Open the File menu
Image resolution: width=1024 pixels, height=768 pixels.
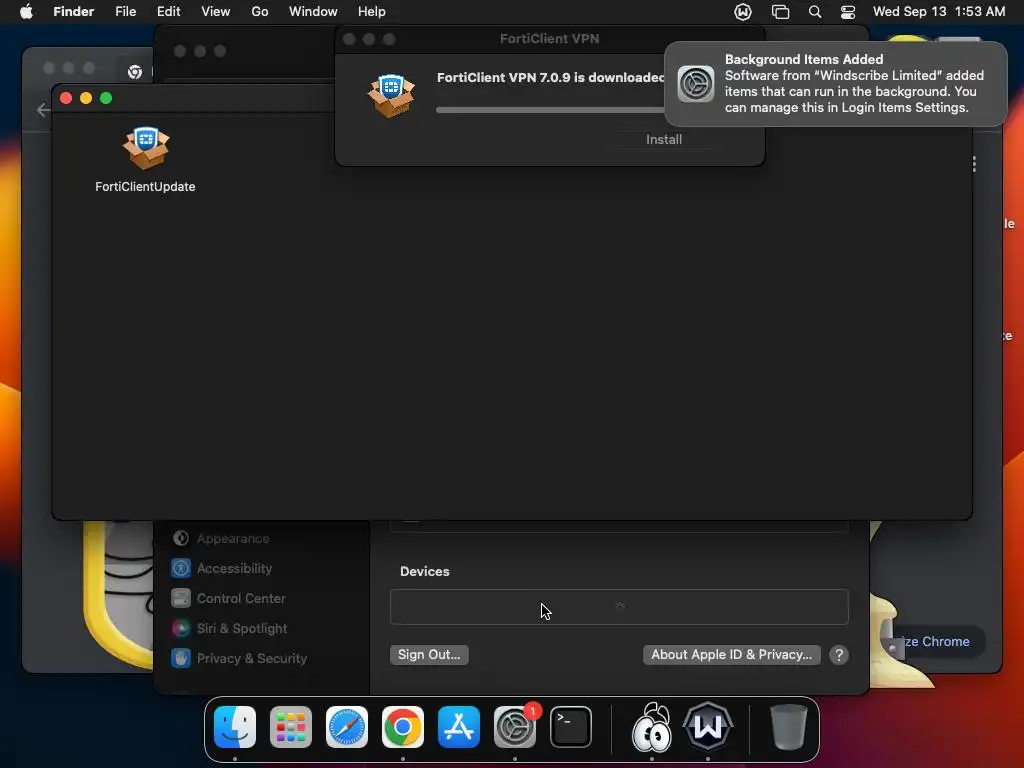coord(125,12)
